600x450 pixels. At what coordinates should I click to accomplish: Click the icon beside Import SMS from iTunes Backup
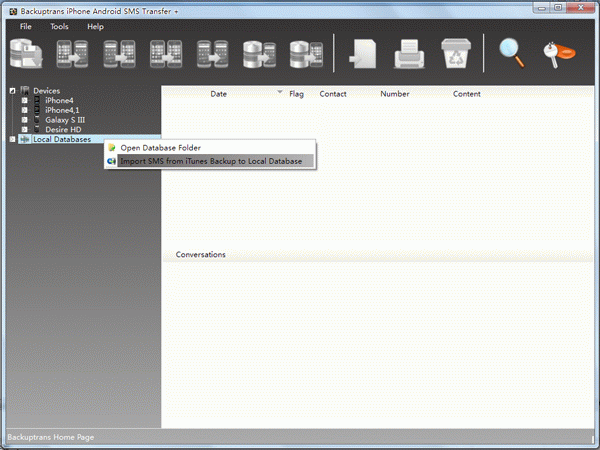click(x=111, y=161)
